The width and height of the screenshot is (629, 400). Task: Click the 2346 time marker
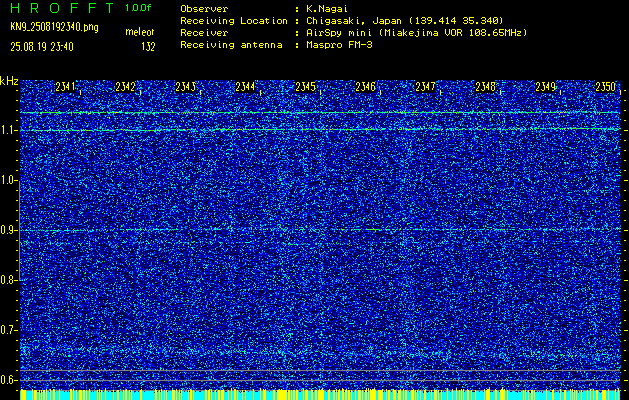(365, 87)
